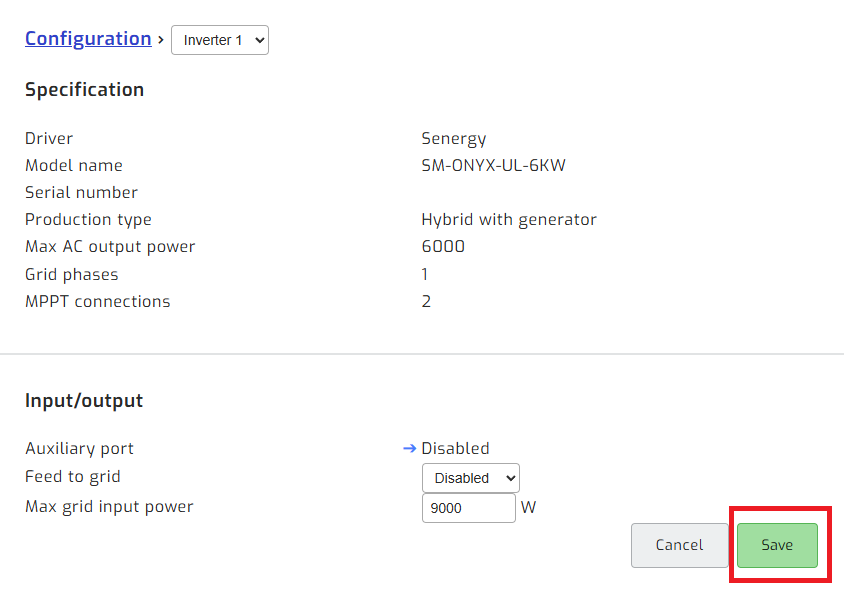Image resolution: width=844 pixels, height=602 pixels.
Task: Open the Inverter 1 selection dropdown
Action: [x=219, y=40]
